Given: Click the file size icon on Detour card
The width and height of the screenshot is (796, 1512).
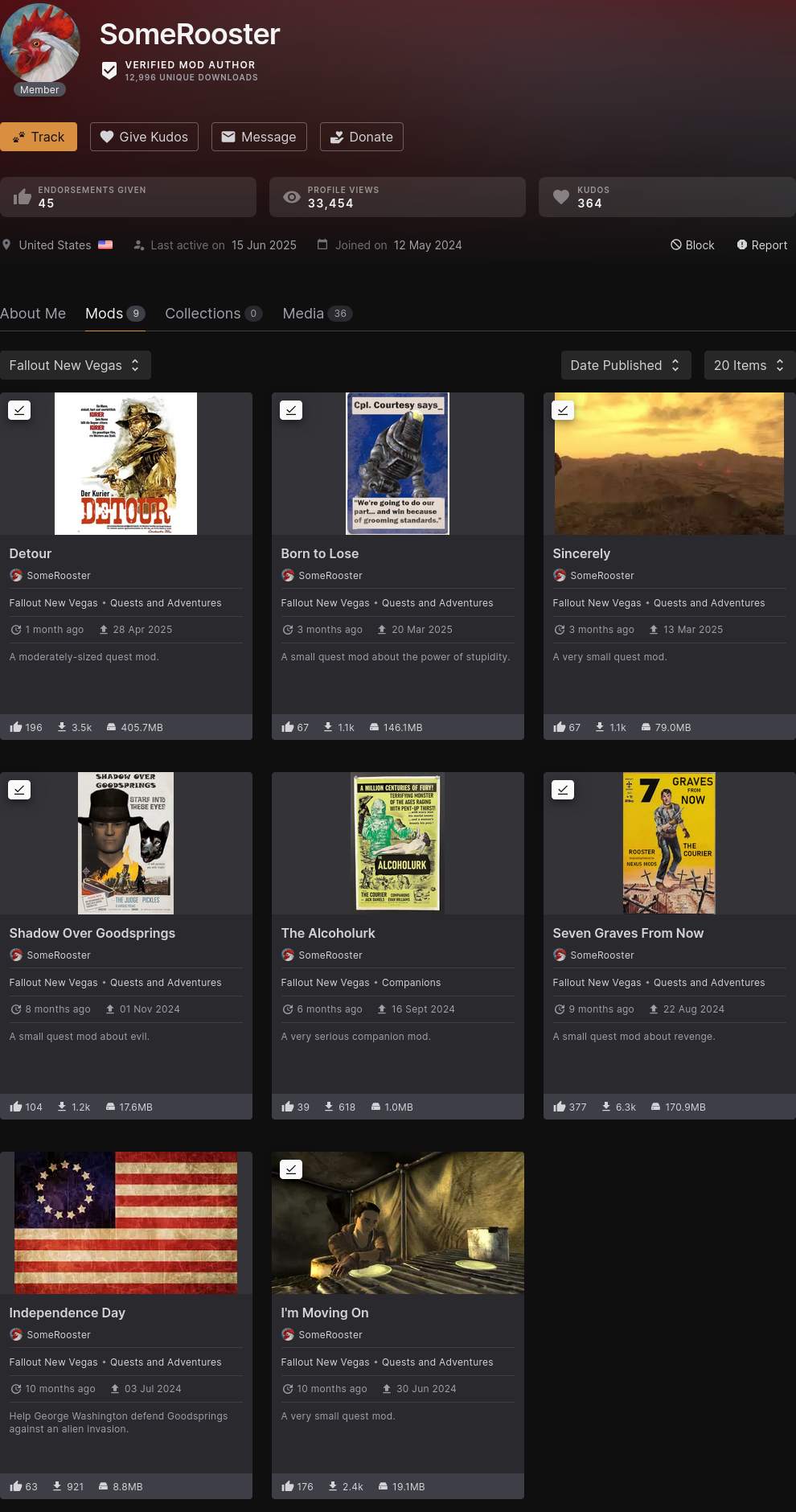Looking at the screenshot, I should click(x=111, y=727).
